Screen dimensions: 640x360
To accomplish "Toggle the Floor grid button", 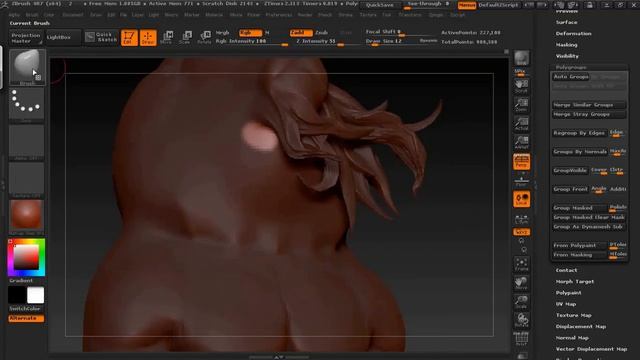I will pyautogui.click(x=521, y=180).
